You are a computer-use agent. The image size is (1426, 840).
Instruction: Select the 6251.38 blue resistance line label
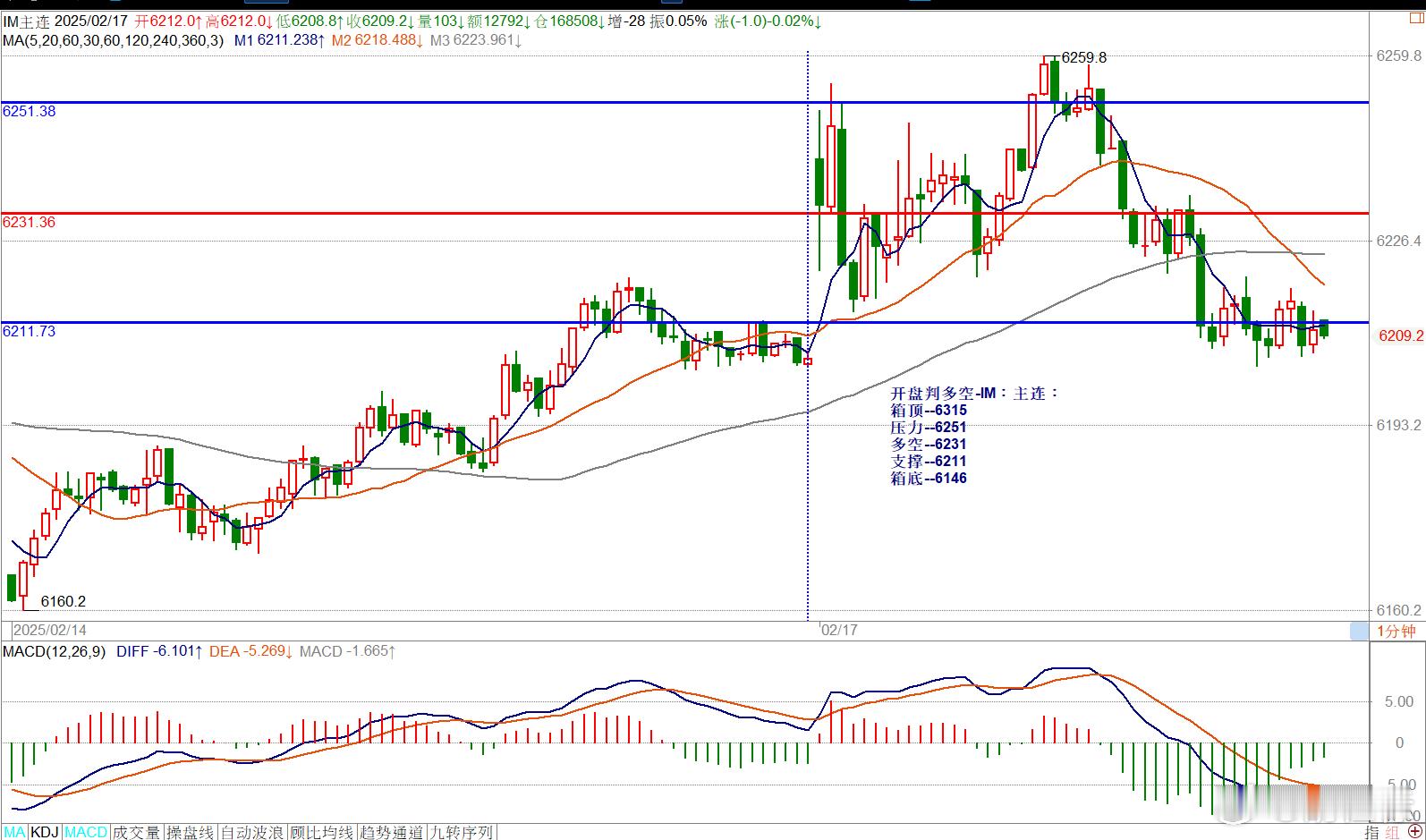29,112
